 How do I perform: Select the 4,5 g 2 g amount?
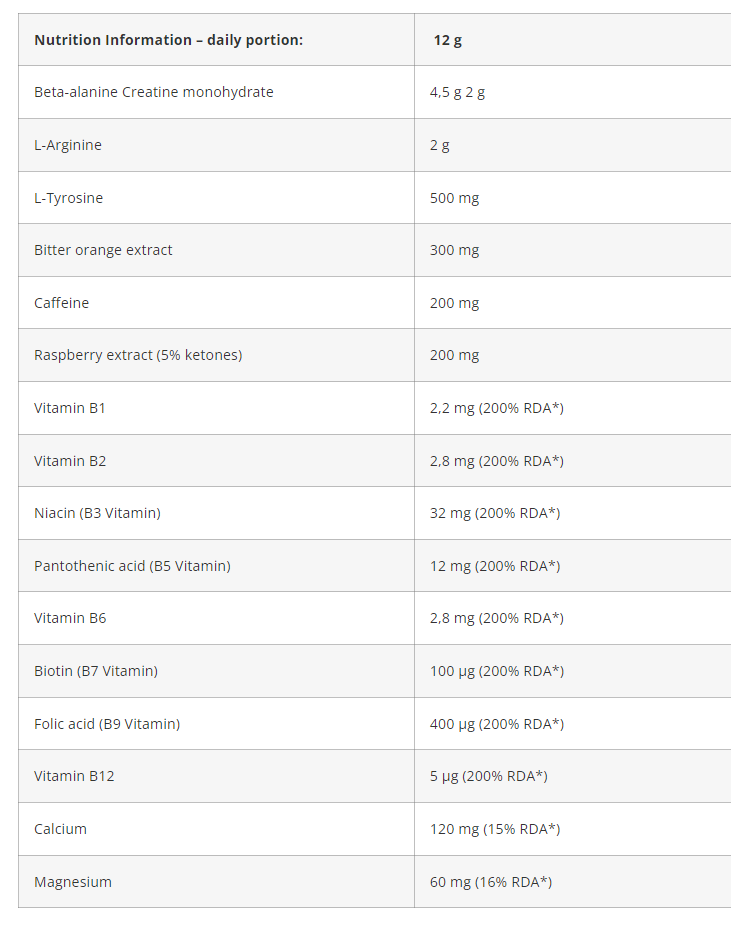point(457,92)
